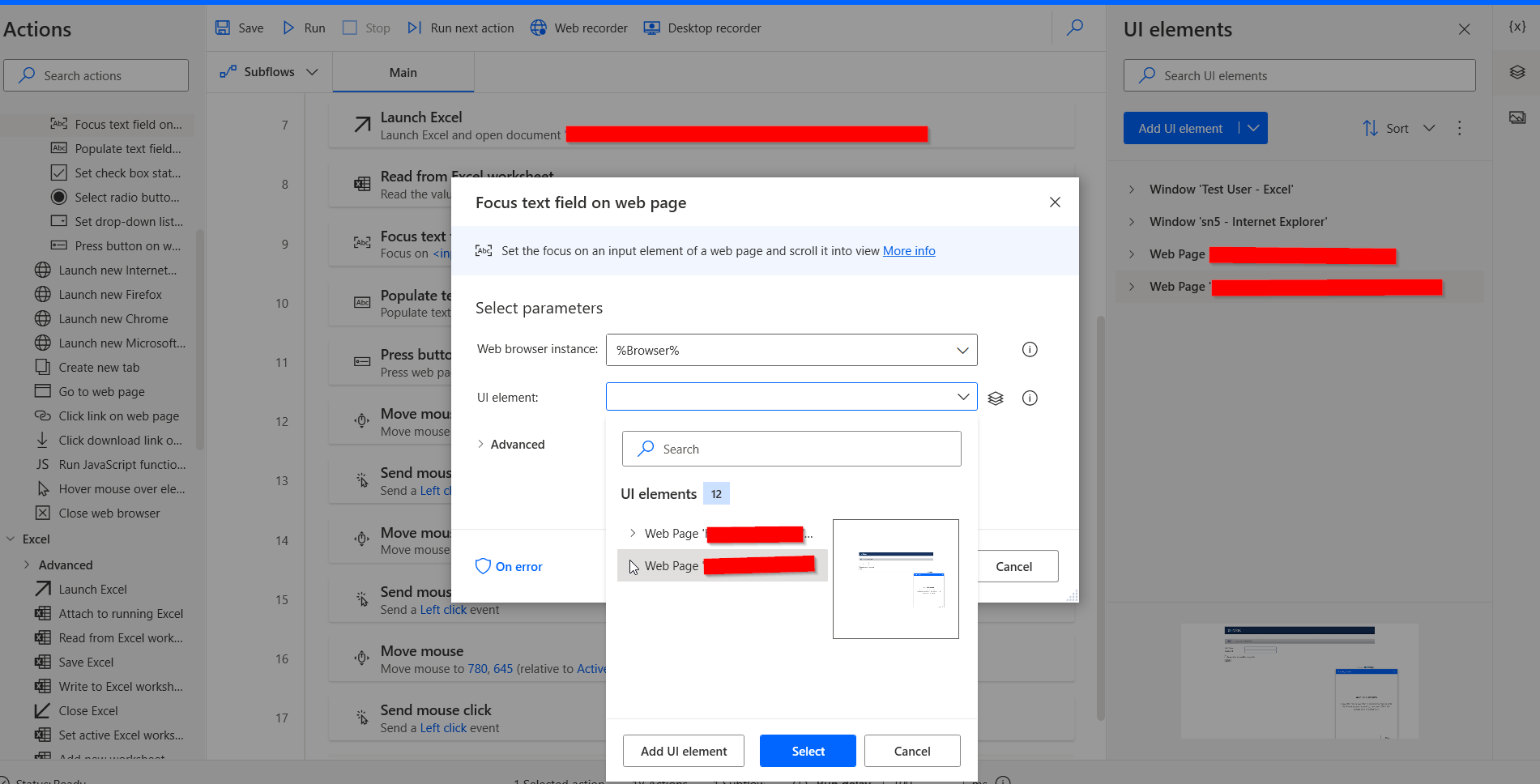Run the flow
The image size is (1540, 784).
coord(303,28)
